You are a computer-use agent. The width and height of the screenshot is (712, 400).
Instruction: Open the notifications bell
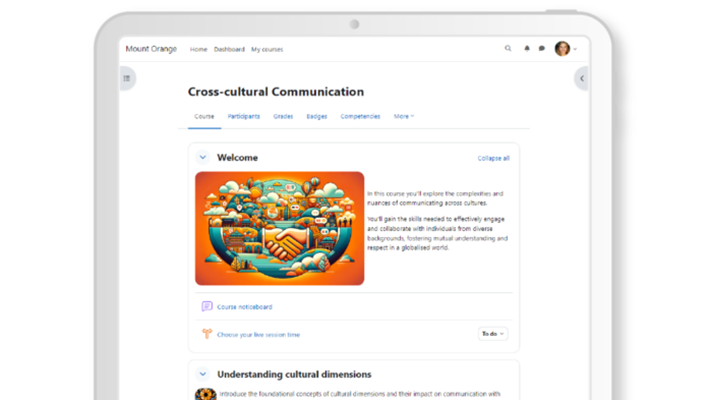(x=527, y=48)
